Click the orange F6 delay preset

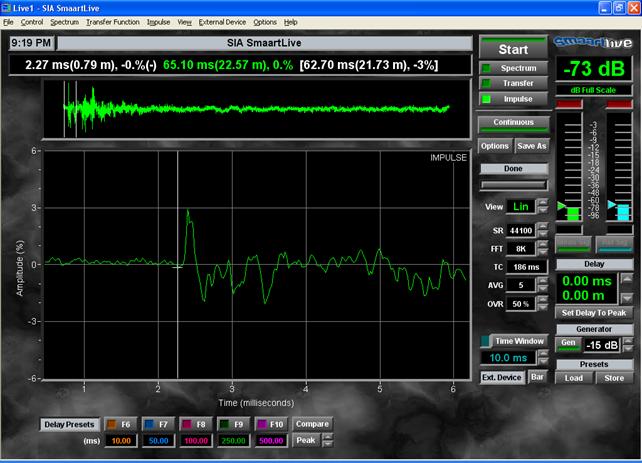pyautogui.click(x=119, y=424)
